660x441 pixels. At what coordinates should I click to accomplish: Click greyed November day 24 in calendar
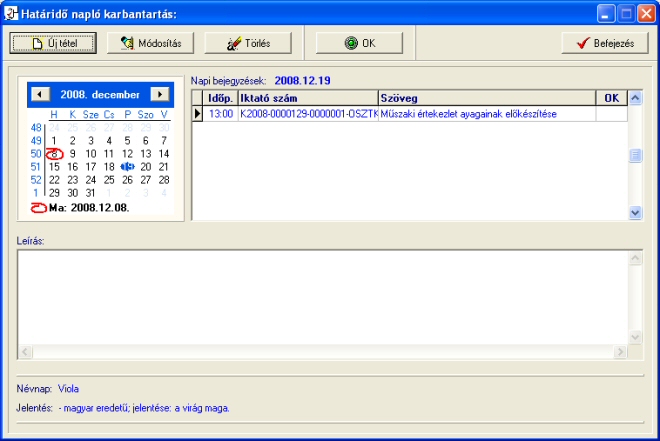(54, 128)
